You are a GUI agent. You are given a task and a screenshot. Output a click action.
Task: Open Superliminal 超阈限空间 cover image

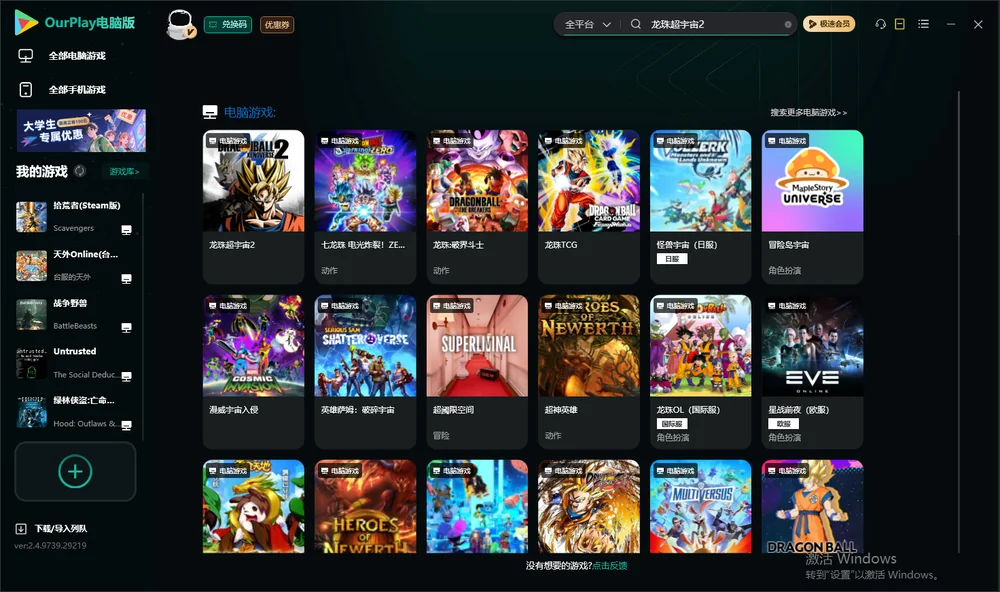click(x=477, y=346)
